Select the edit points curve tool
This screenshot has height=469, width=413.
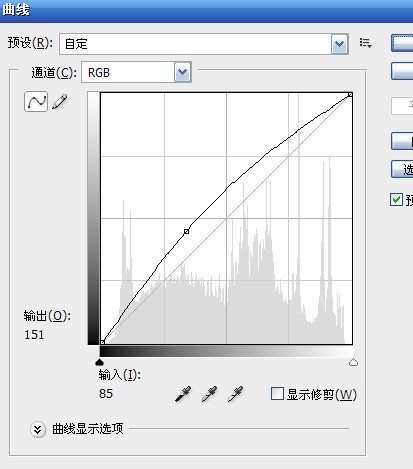[x=36, y=101]
